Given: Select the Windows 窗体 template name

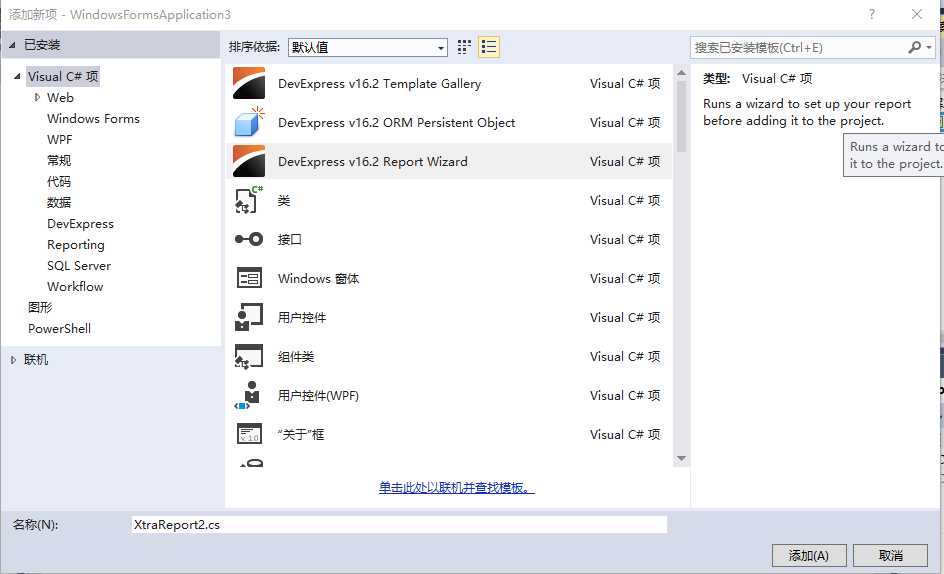Looking at the screenshot, I should pyautogui.click(x=318, y=279).
